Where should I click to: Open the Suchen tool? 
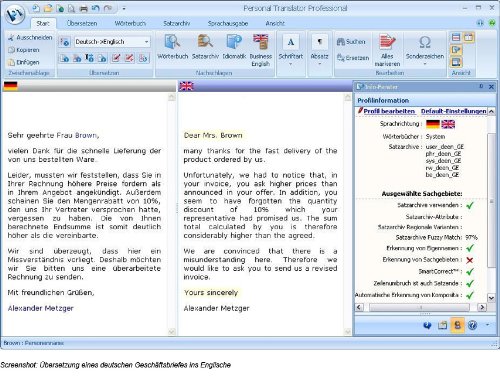[351, 42]
